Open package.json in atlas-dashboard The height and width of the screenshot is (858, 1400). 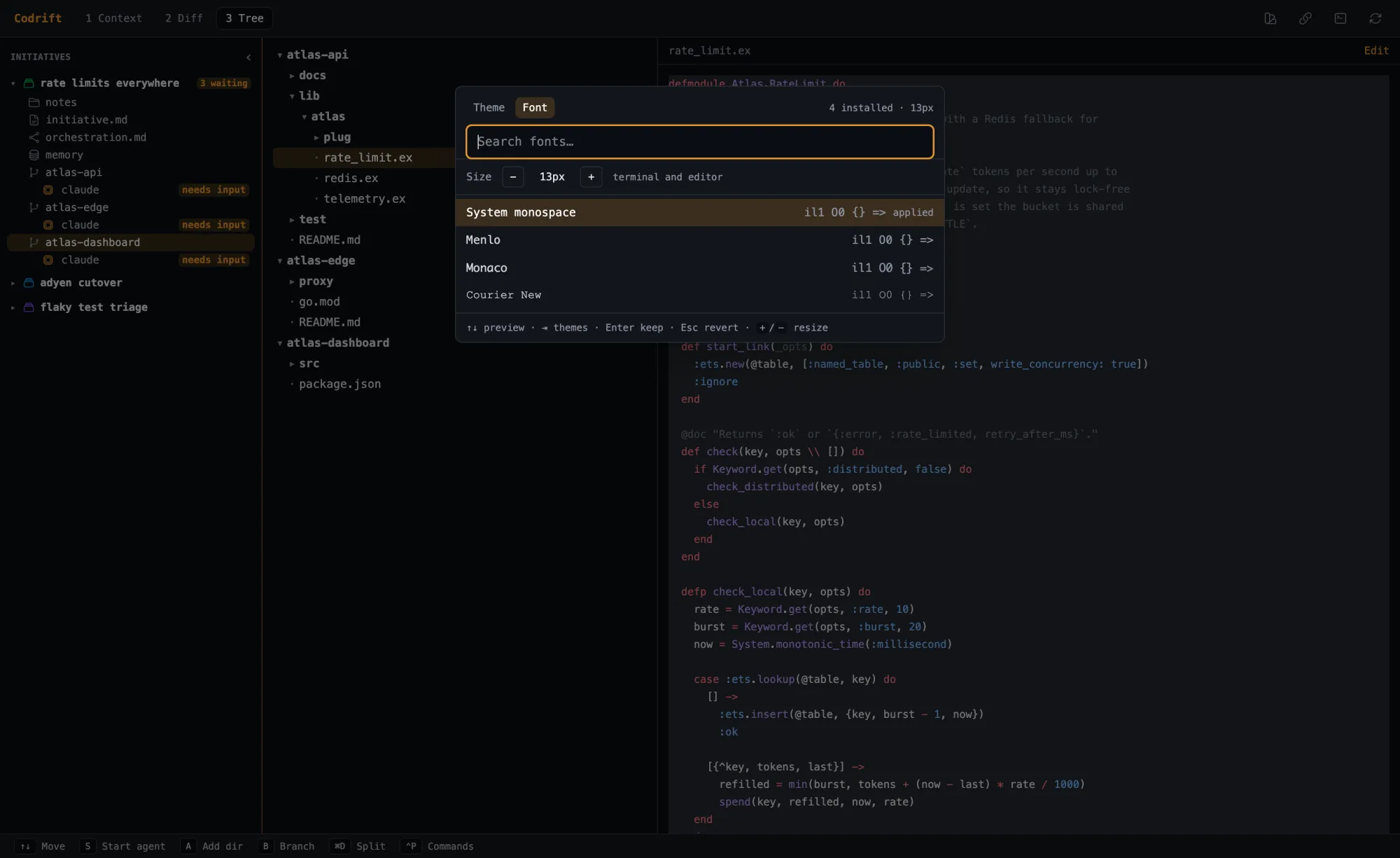[340, 384]
